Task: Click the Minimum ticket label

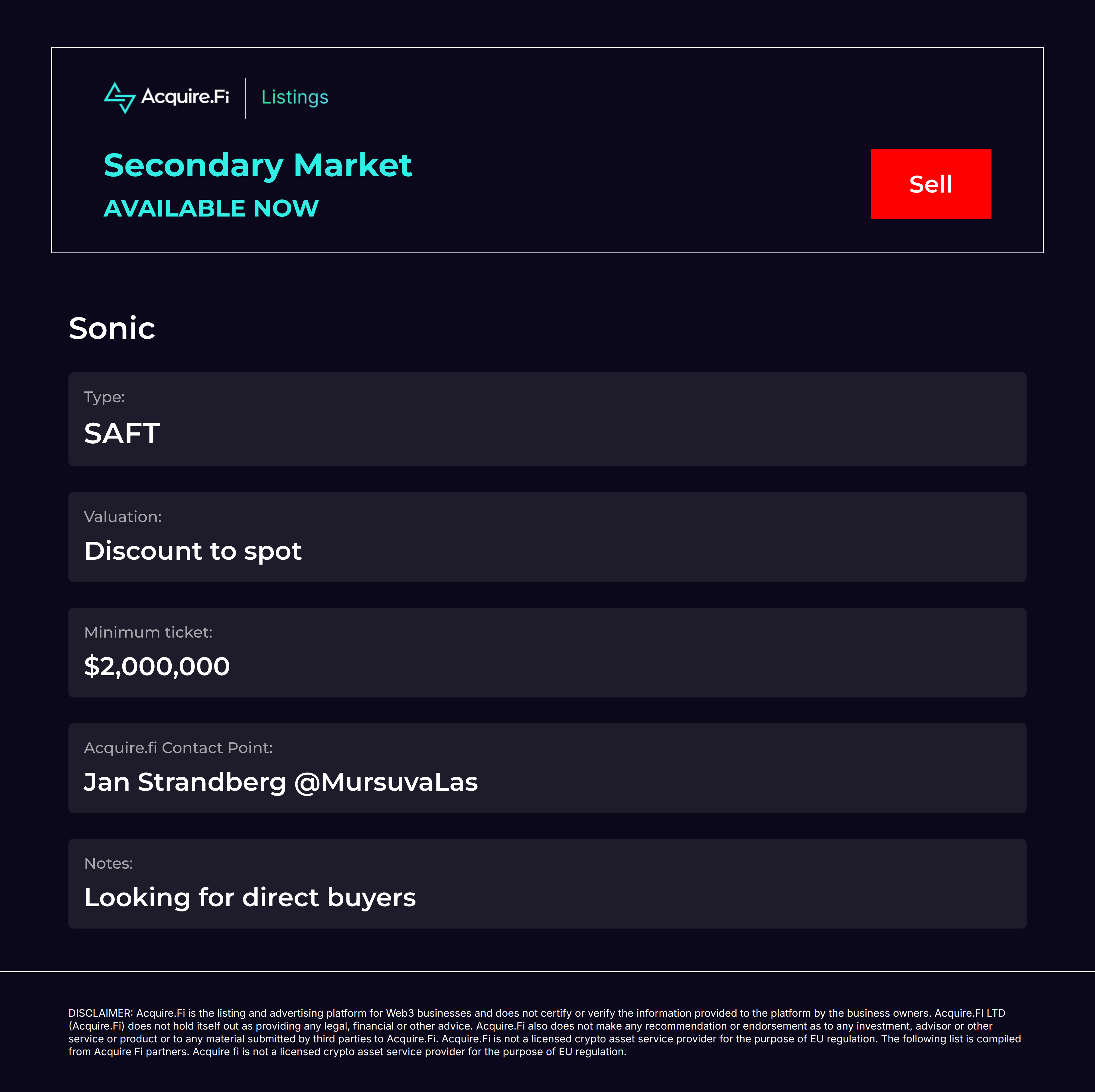Action: [148, 632]
